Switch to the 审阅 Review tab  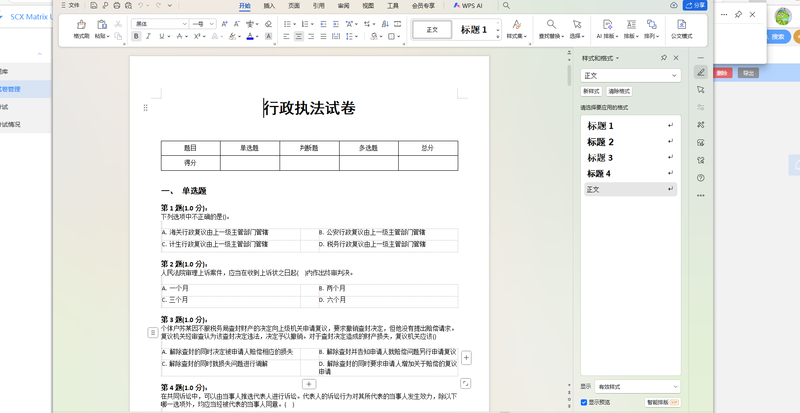[343, 6]
